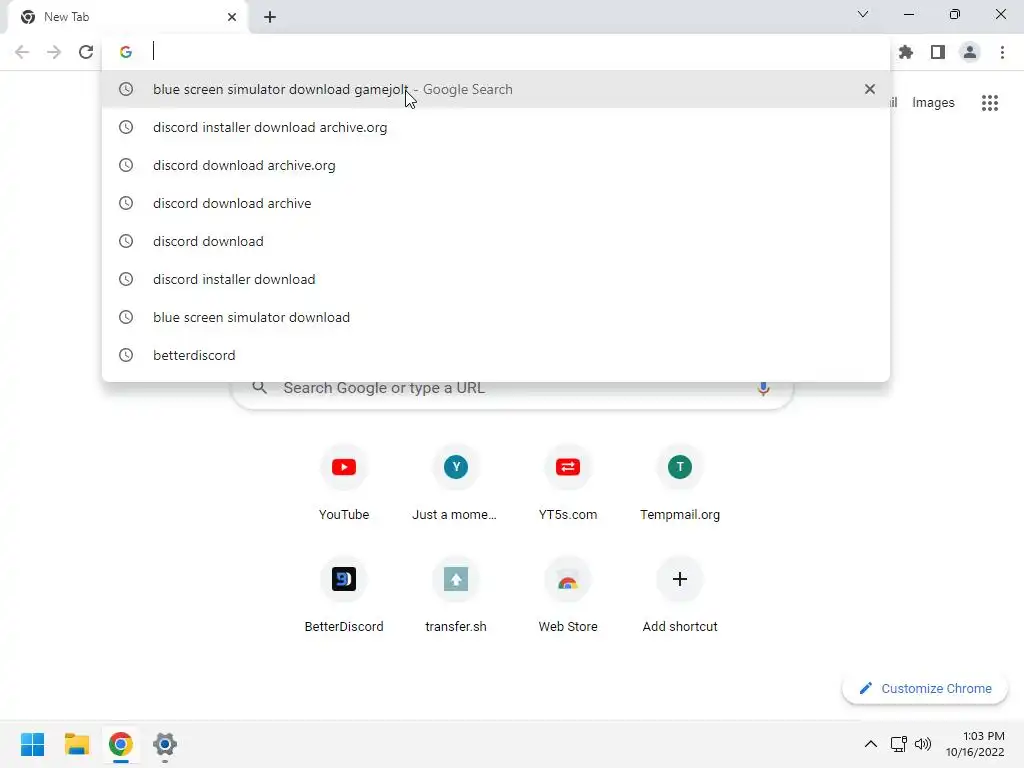Open a new tab with plus button
Screen dimensions: 1024x768
pyautogui.click(x=270, y=17)
